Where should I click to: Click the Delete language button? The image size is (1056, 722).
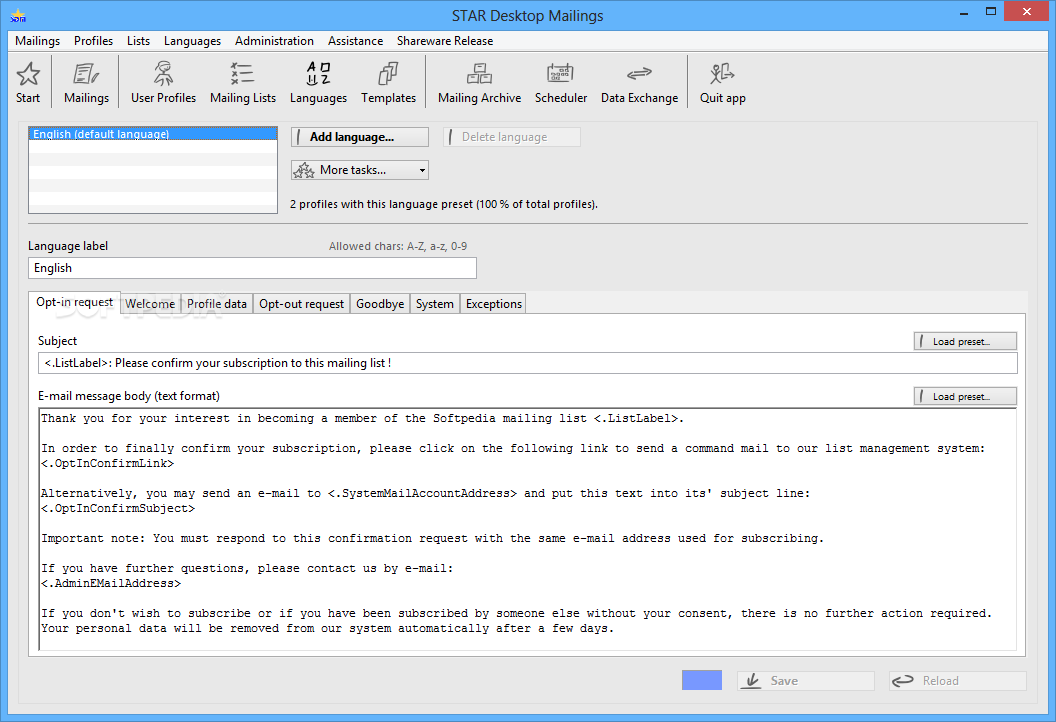512,137
